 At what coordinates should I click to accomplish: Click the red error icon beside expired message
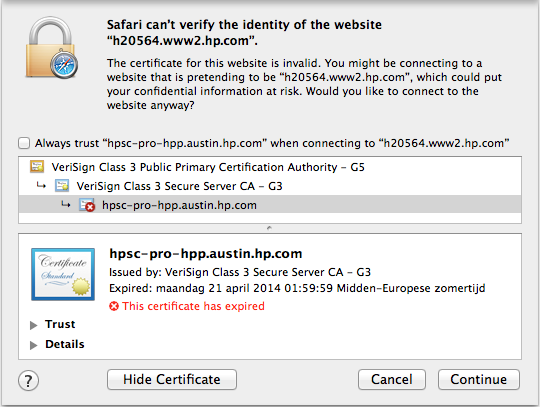114,306
